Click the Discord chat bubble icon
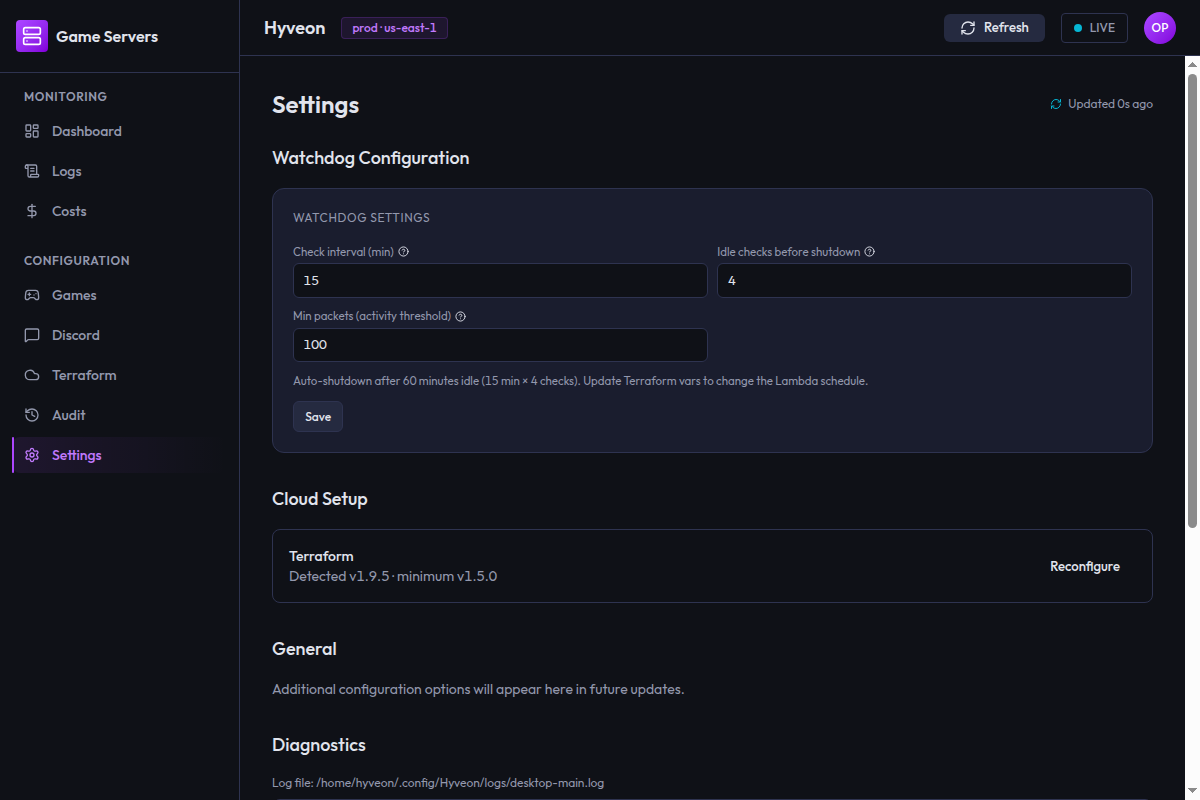The width and height of the screenshot is (1200, 800). 32,335
